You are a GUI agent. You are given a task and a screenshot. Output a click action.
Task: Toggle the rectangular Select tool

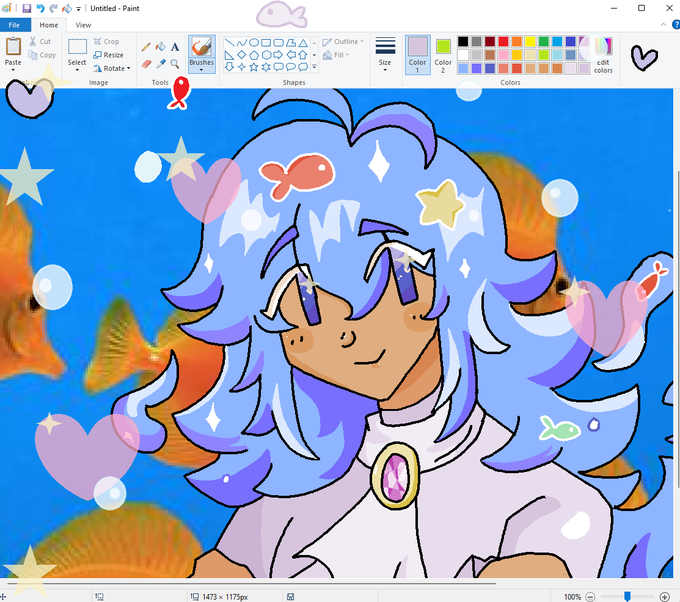(x=77, y=47)
